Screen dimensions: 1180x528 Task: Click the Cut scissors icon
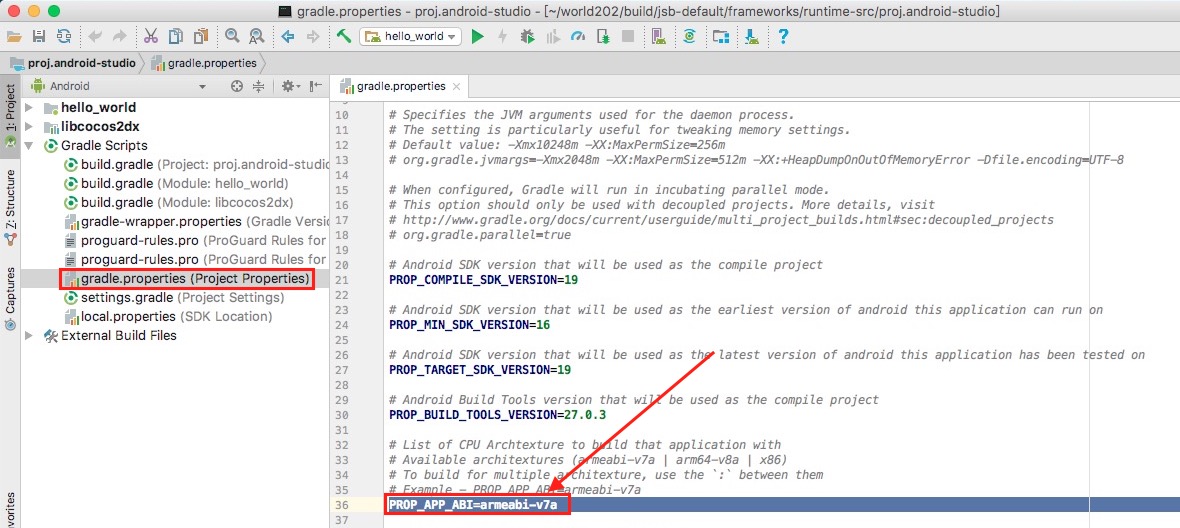(151, 36)
